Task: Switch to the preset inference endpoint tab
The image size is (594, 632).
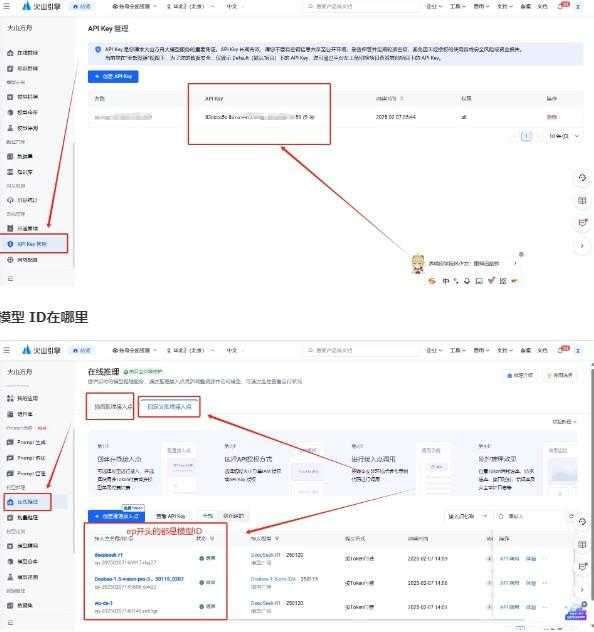Action: pos(112,407)
